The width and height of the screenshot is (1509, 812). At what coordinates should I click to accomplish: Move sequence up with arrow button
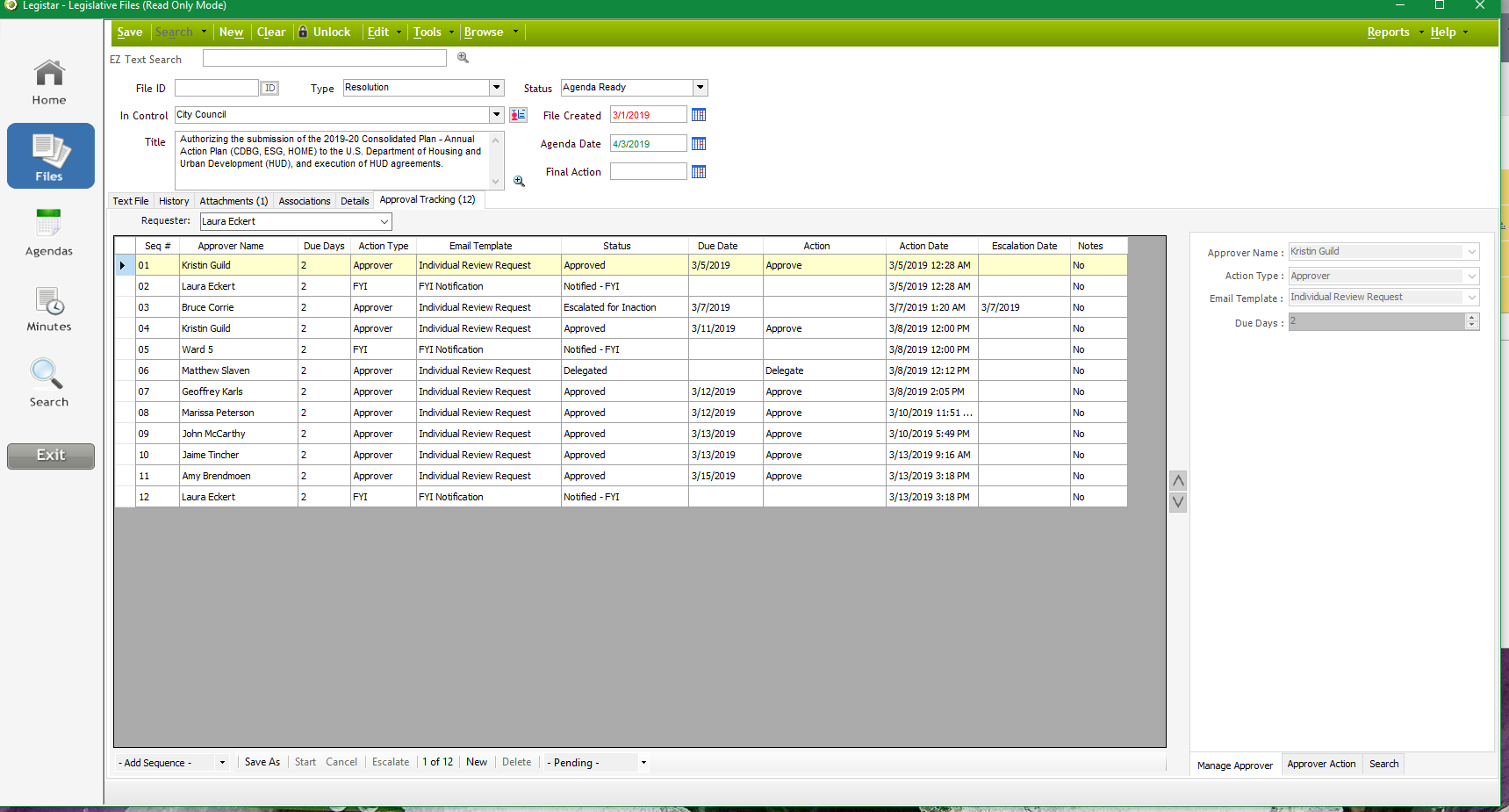tap(1178, 480)
